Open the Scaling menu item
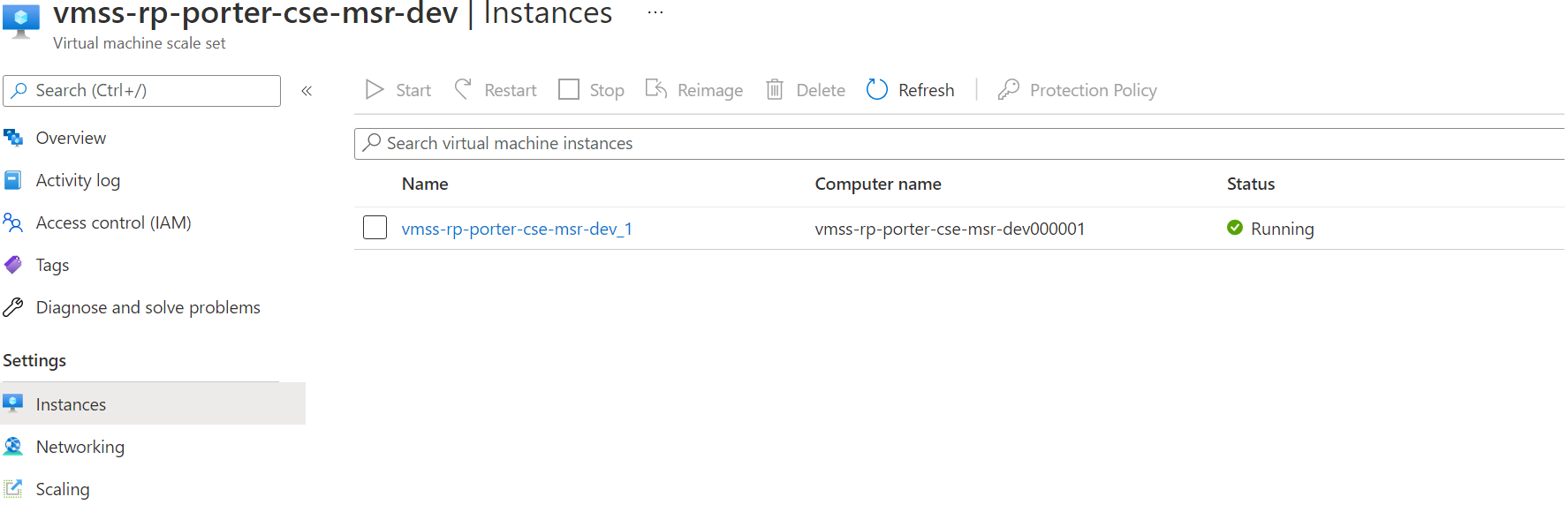Screen dimensions: 1568x512 (63, 489)
